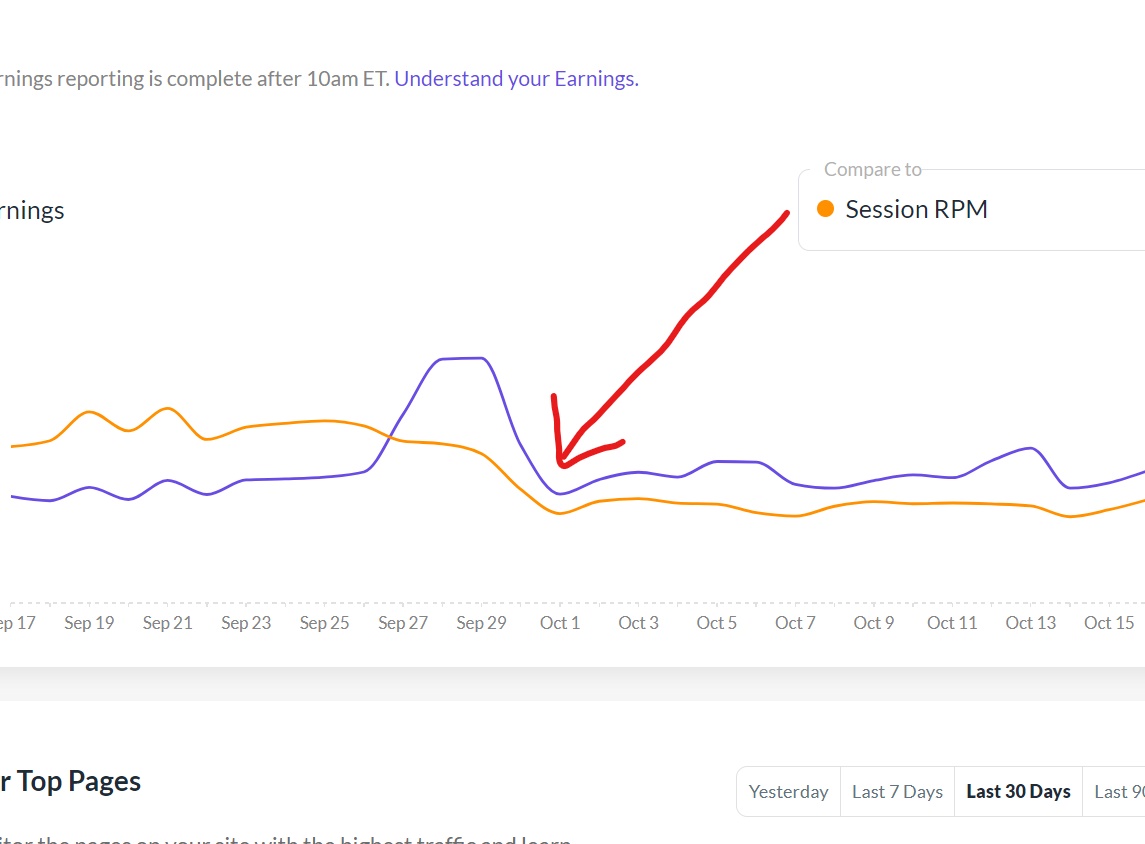
Task: Select Oct 3 on the chart axis
Action: 638,623
